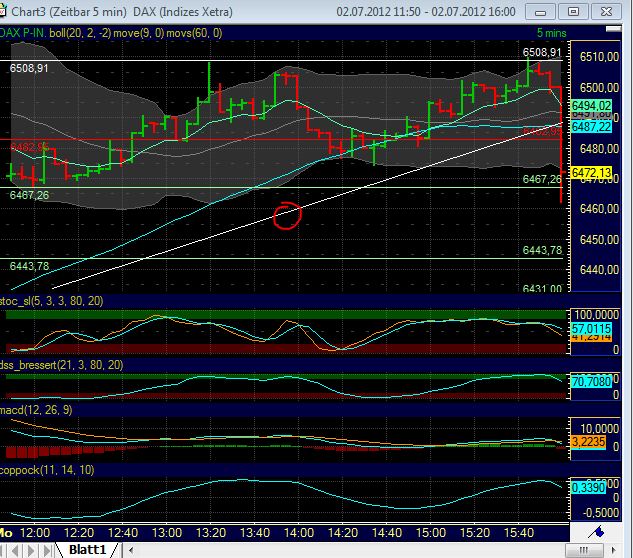The image size is (633, 558).
Task: Maximize the Chart3 chart window
Action: pos(573,12)
